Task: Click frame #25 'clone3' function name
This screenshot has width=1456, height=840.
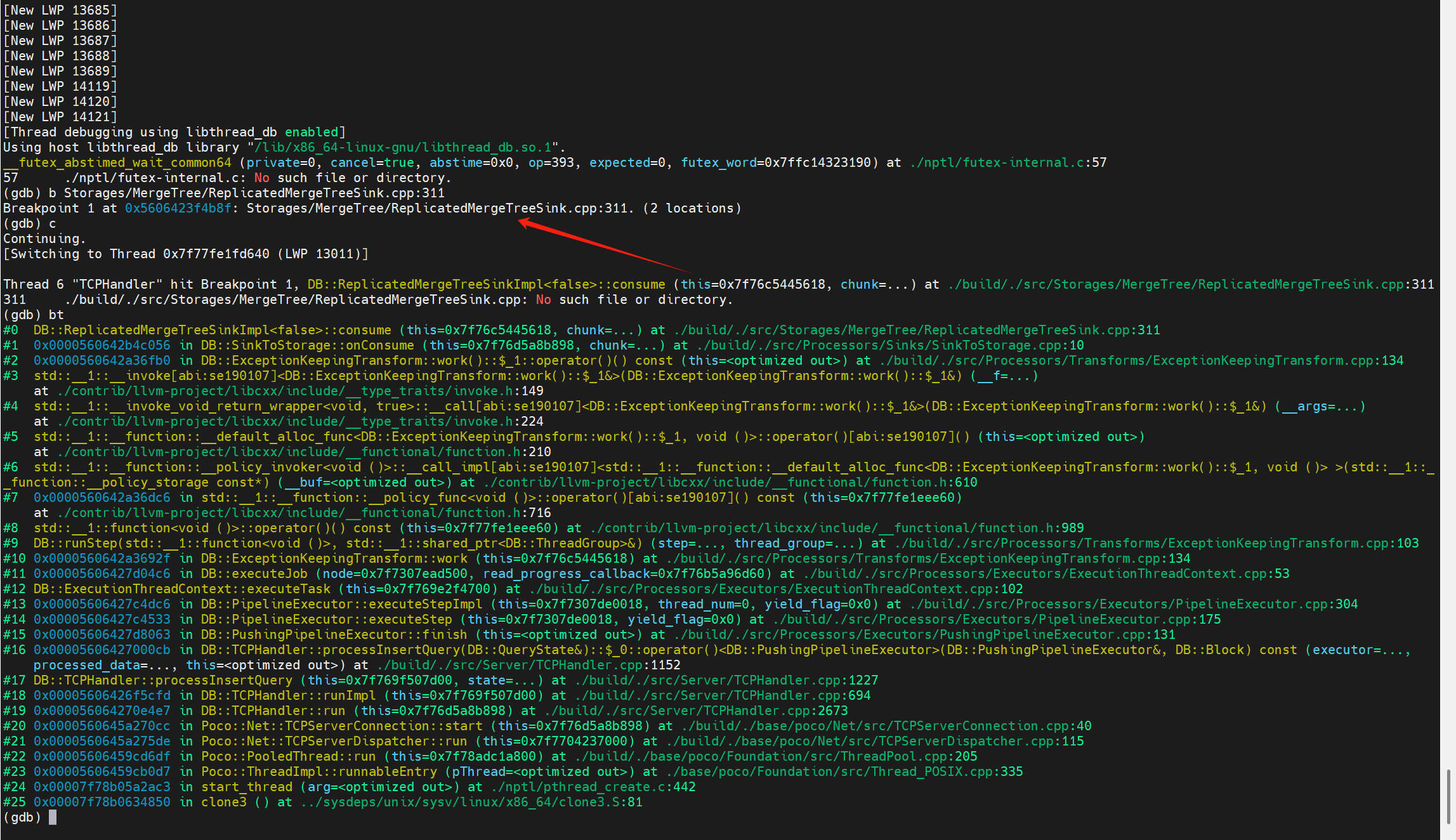Action: (x=224, y=802)
